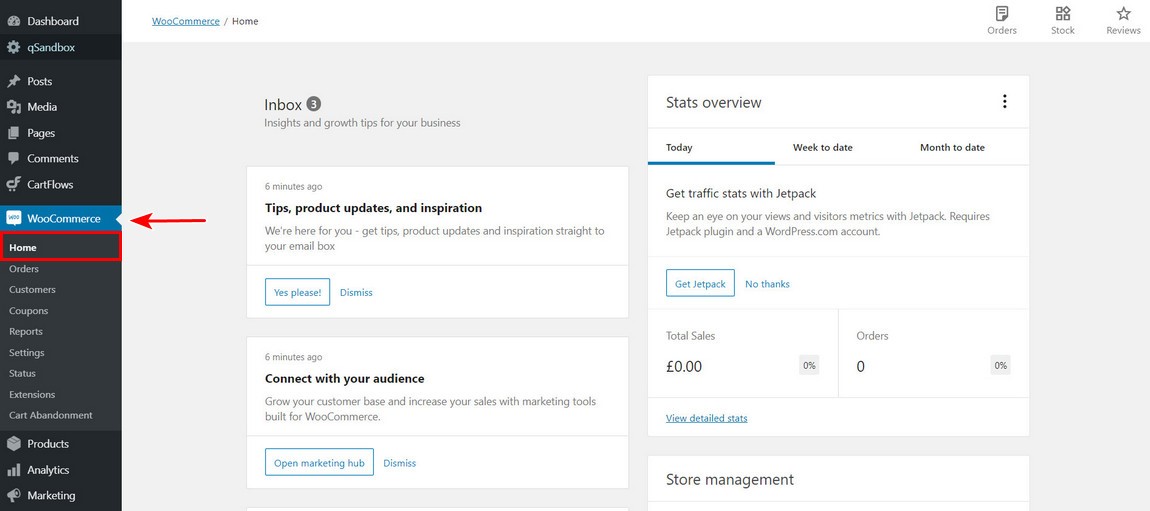The width and height of the screenshot is (1150, 511).
Task: Click the Tips, product updates, and inspiration title
Action: 373,208
